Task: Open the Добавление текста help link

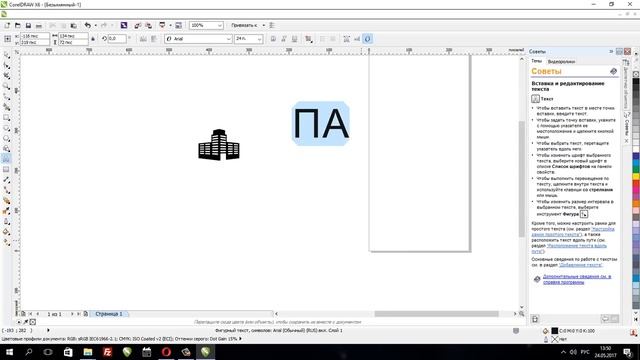Action: click(580, 265)
